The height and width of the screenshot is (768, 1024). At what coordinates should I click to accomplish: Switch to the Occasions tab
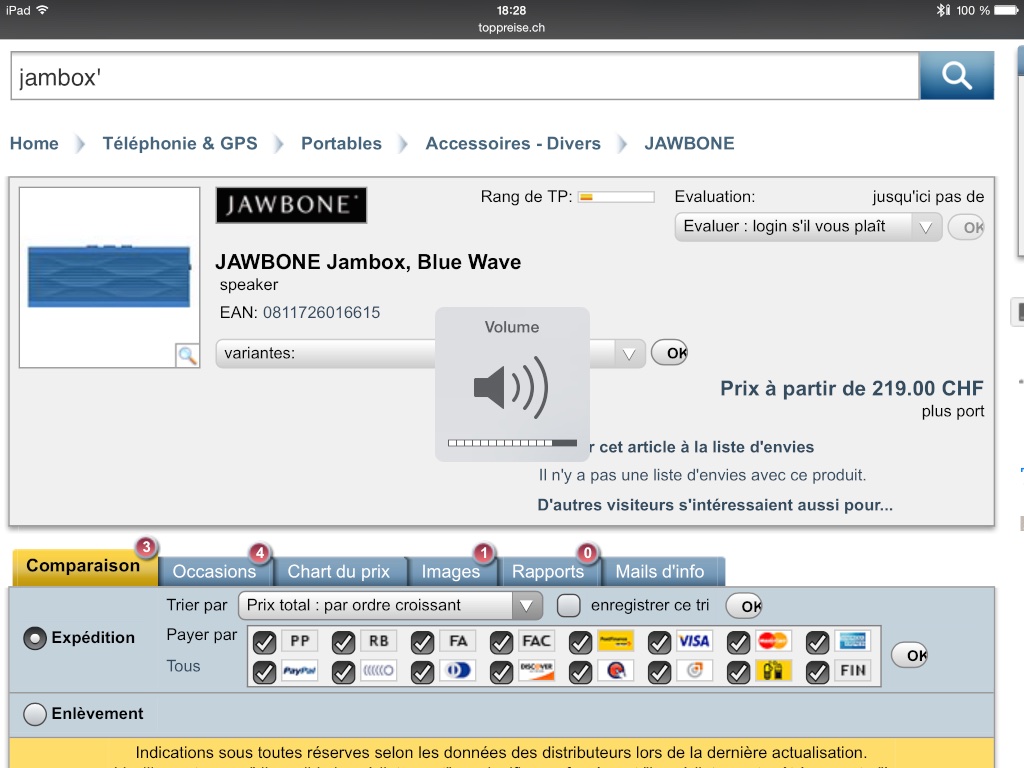point(214,571)
